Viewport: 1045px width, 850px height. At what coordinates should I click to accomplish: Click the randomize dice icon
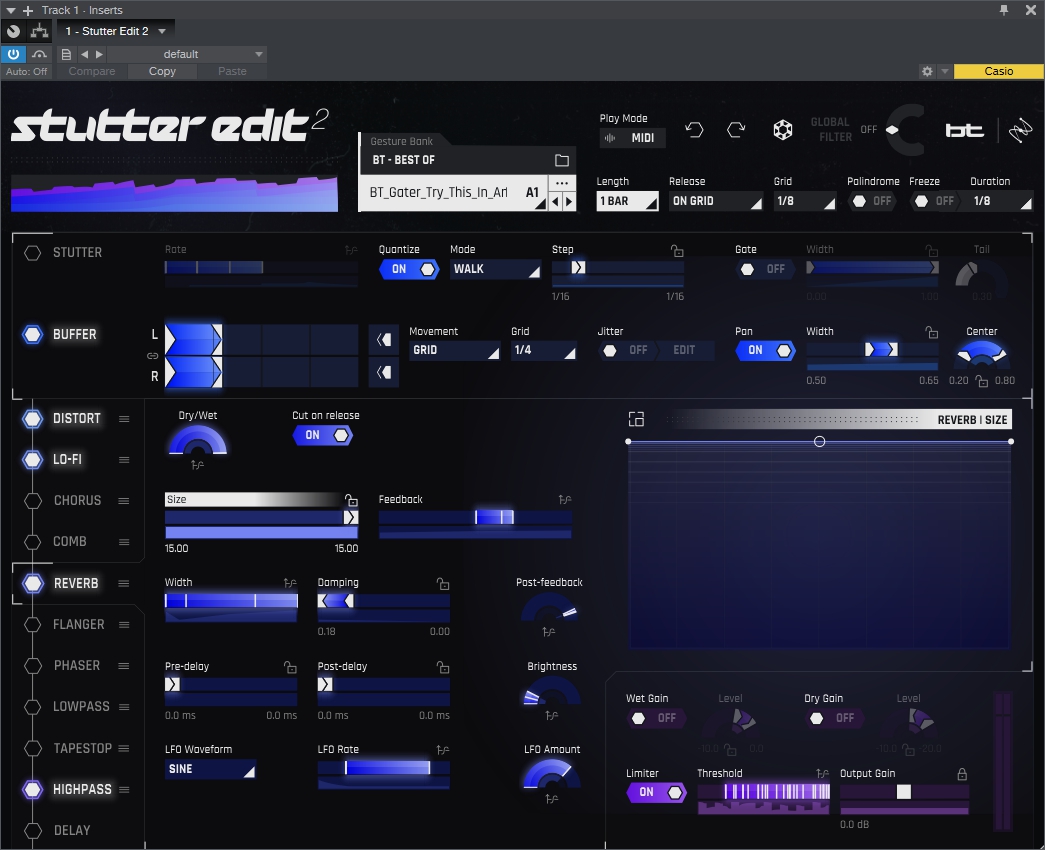pyautogui.click(x=782, y=129)
